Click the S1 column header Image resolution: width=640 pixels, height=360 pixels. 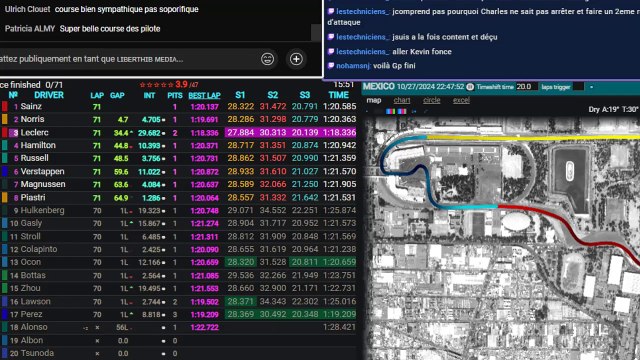point(240,95)
